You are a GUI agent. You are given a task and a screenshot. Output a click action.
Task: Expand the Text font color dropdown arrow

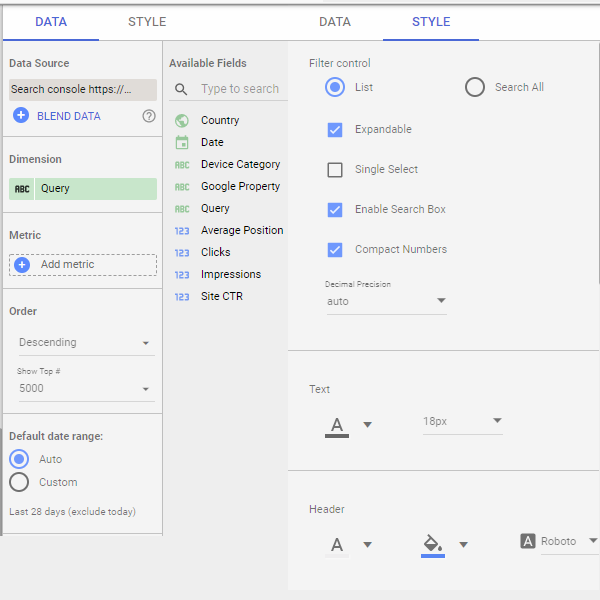(x=367, y=425)
